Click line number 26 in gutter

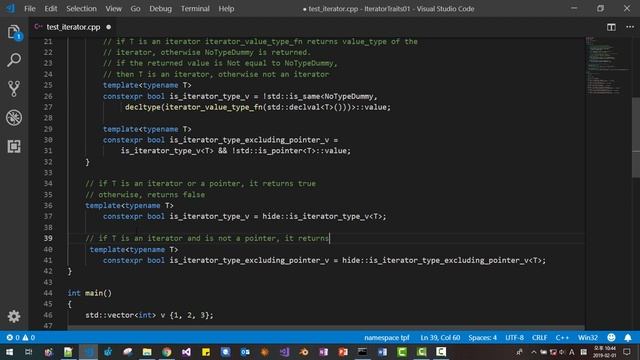pyautogui.click(x=48, y=96)
